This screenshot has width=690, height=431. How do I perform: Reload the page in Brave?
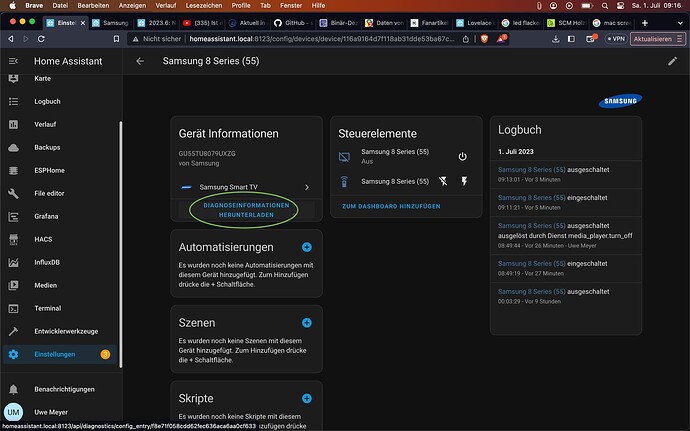[x=41, y=39]
